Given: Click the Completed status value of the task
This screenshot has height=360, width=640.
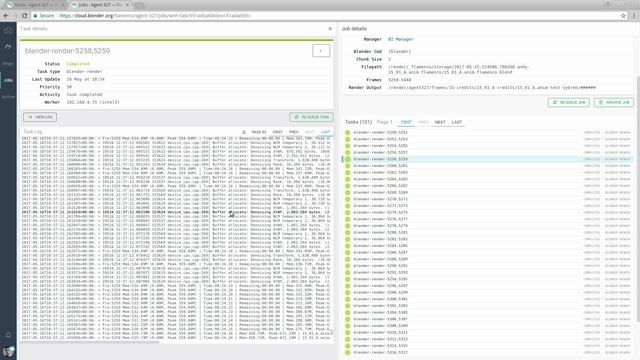Looking at the screenshot, I should (78, 64).
